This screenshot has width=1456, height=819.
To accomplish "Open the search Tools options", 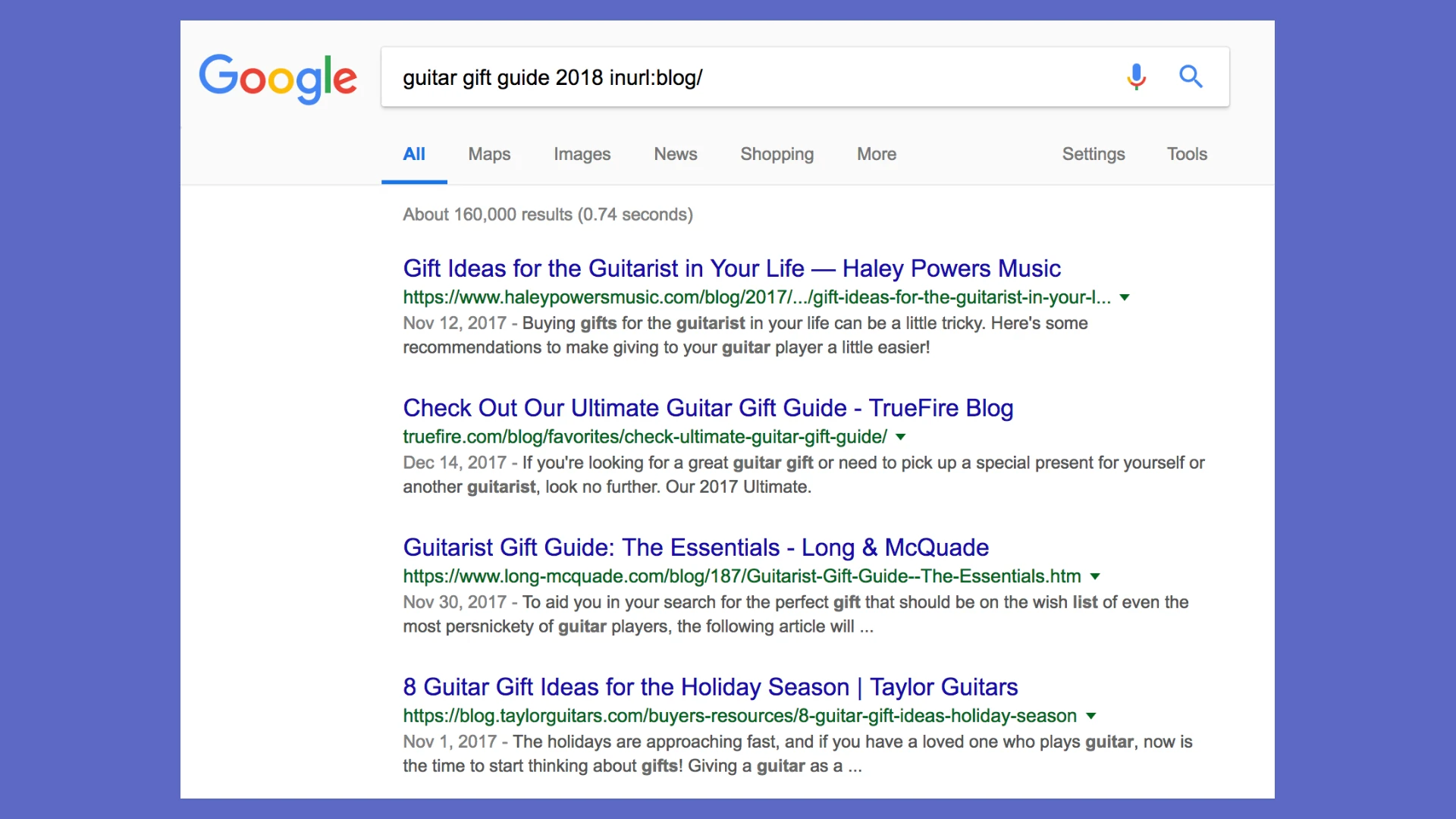I will [x=1187, y=154].
